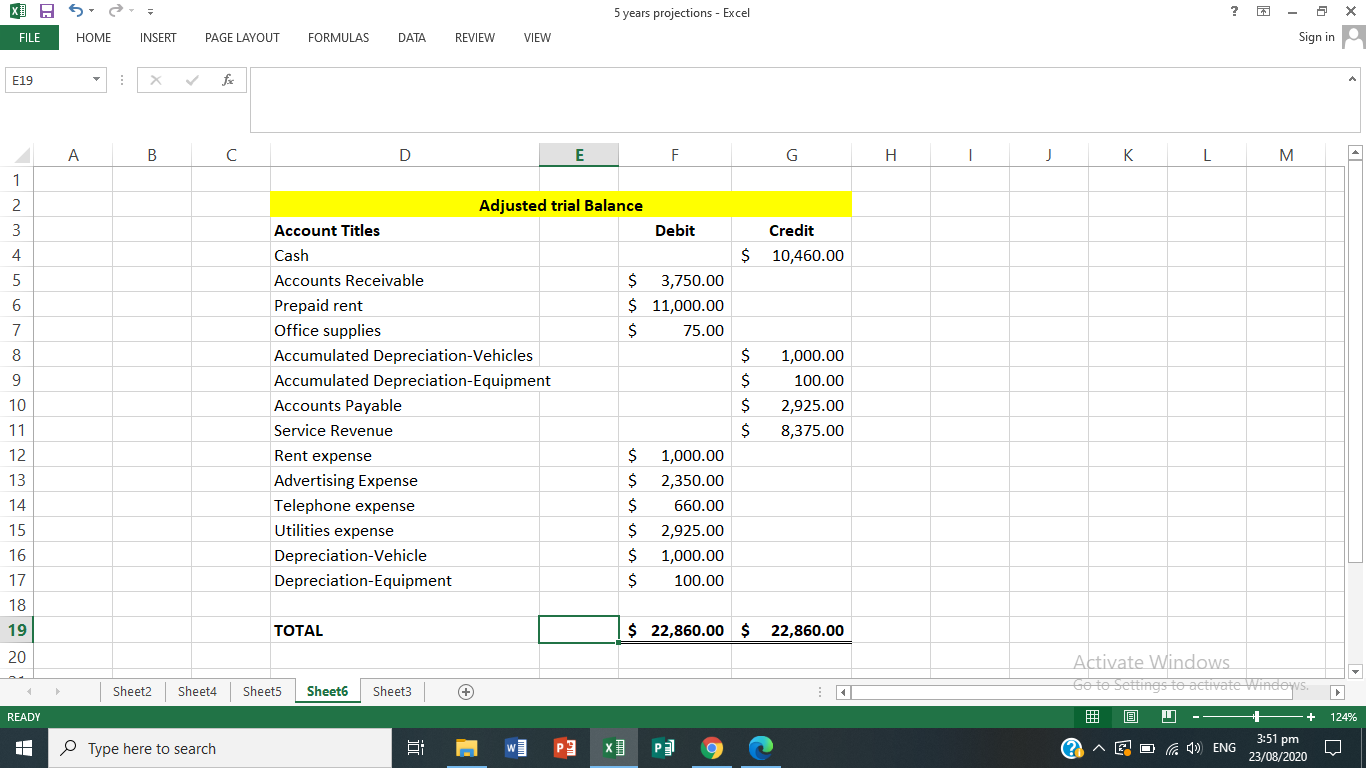Open the Customize Quick Access Toolbar dropdown
This screenshot has width=1366, height=768.
[x=151, y=10]
